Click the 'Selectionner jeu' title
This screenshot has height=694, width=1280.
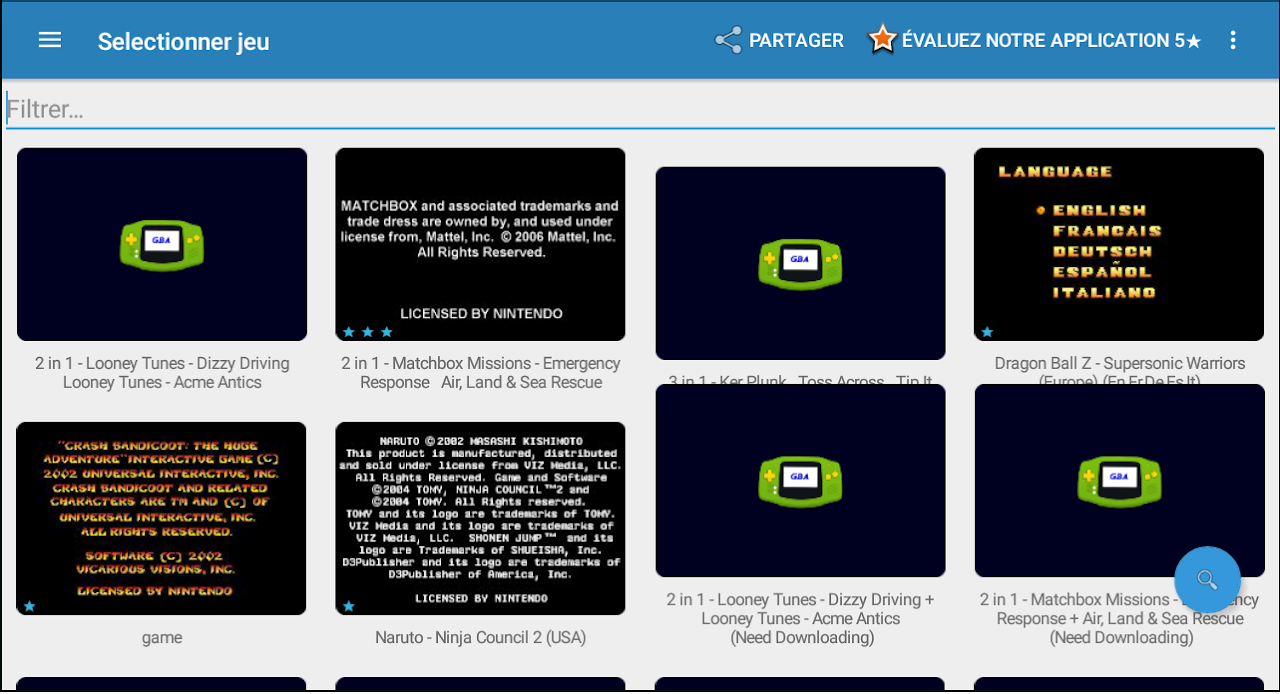point(184,41)
